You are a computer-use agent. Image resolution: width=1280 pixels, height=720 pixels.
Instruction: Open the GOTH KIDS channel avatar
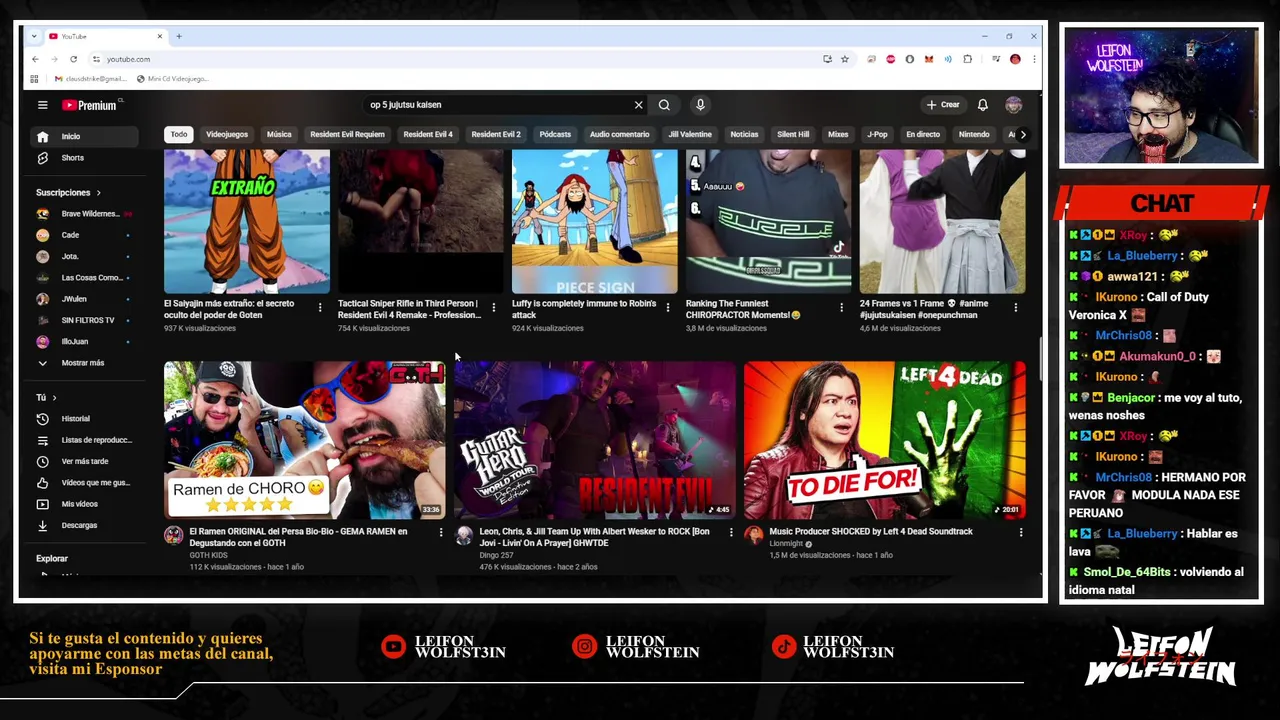(174, 536)
